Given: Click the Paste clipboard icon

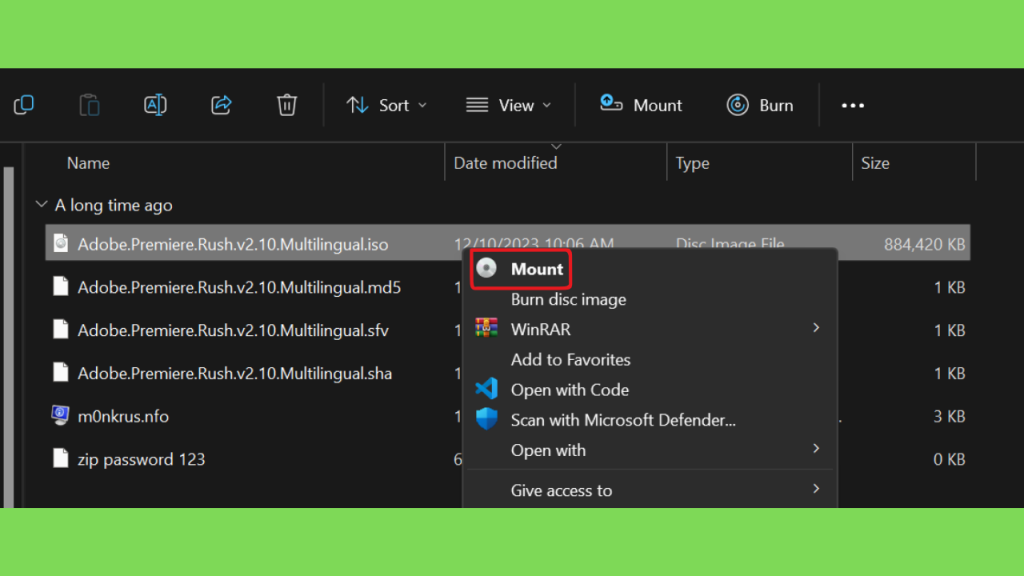Looking at the screenshot, I should coord(89,104).
